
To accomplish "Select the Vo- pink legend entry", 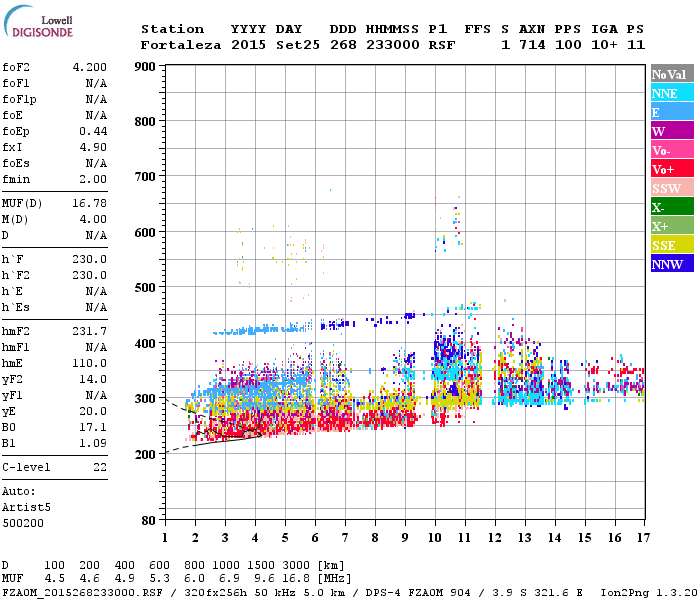I will click(671, 150).
